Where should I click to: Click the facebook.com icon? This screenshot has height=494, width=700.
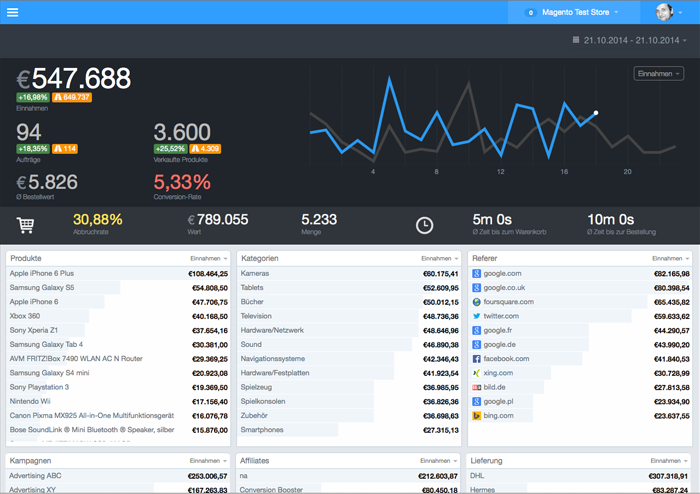click(476, 359)
